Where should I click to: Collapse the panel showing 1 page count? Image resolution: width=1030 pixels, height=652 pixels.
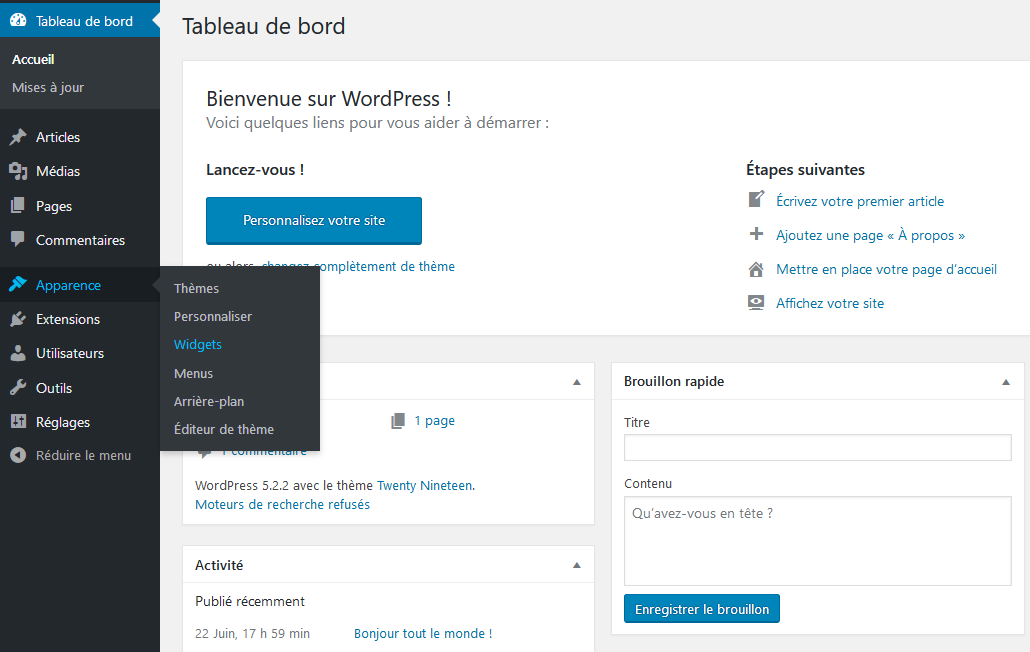[577, 382]
